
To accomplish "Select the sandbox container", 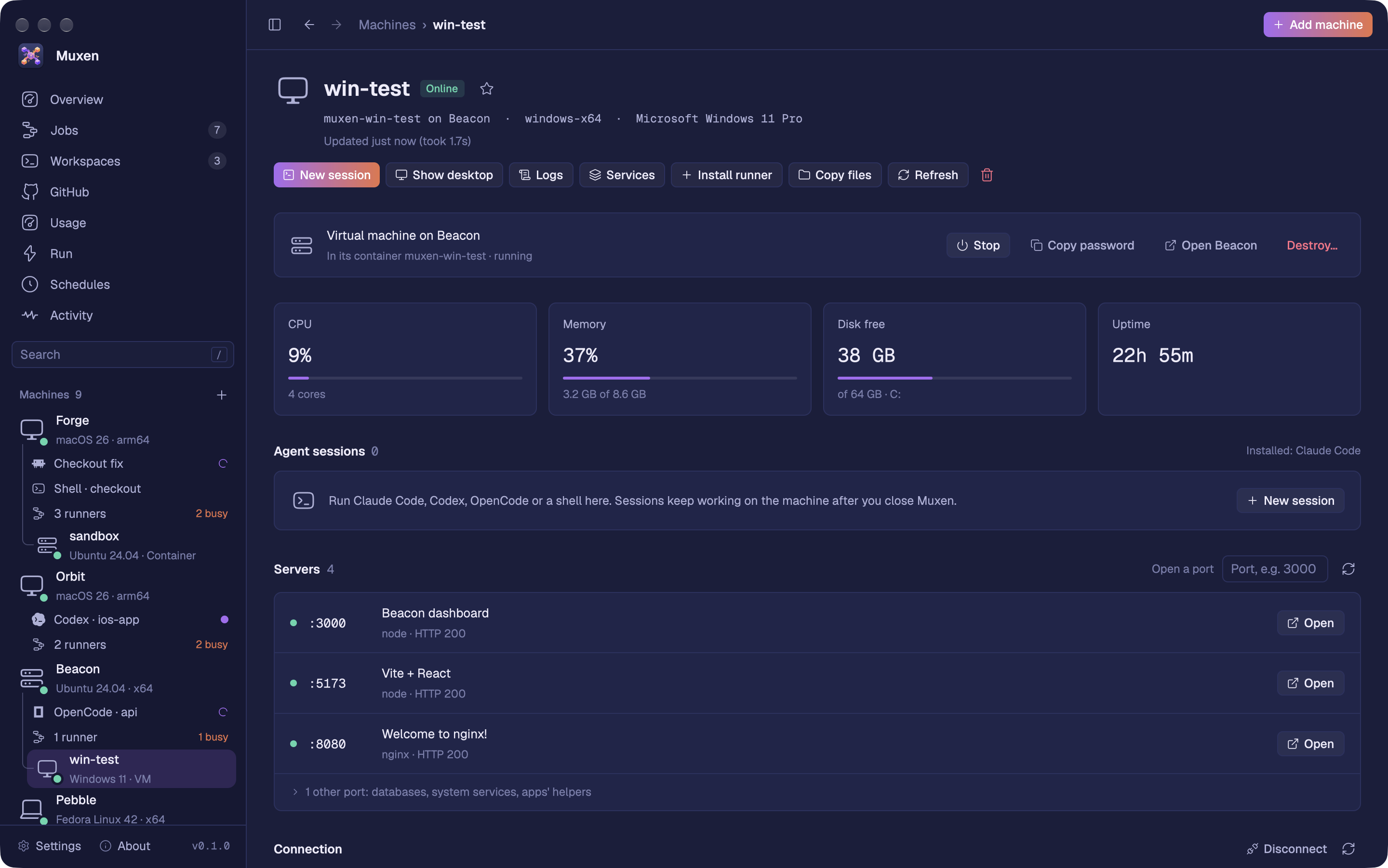I will [x=131, y=545].
